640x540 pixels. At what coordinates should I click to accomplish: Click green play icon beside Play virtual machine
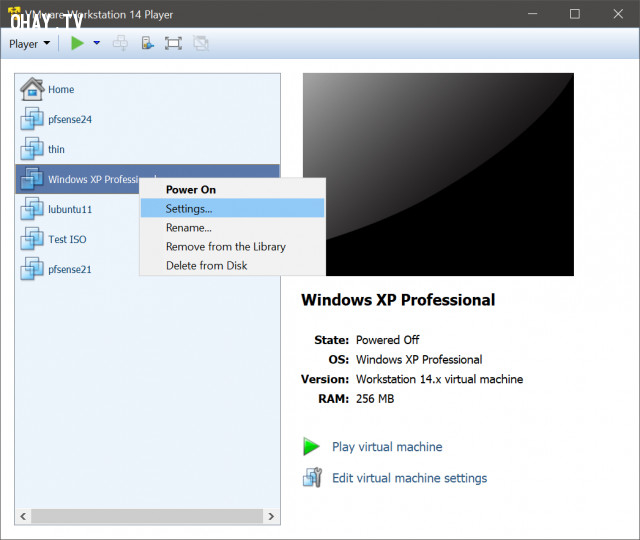click(x=311, y=446)
